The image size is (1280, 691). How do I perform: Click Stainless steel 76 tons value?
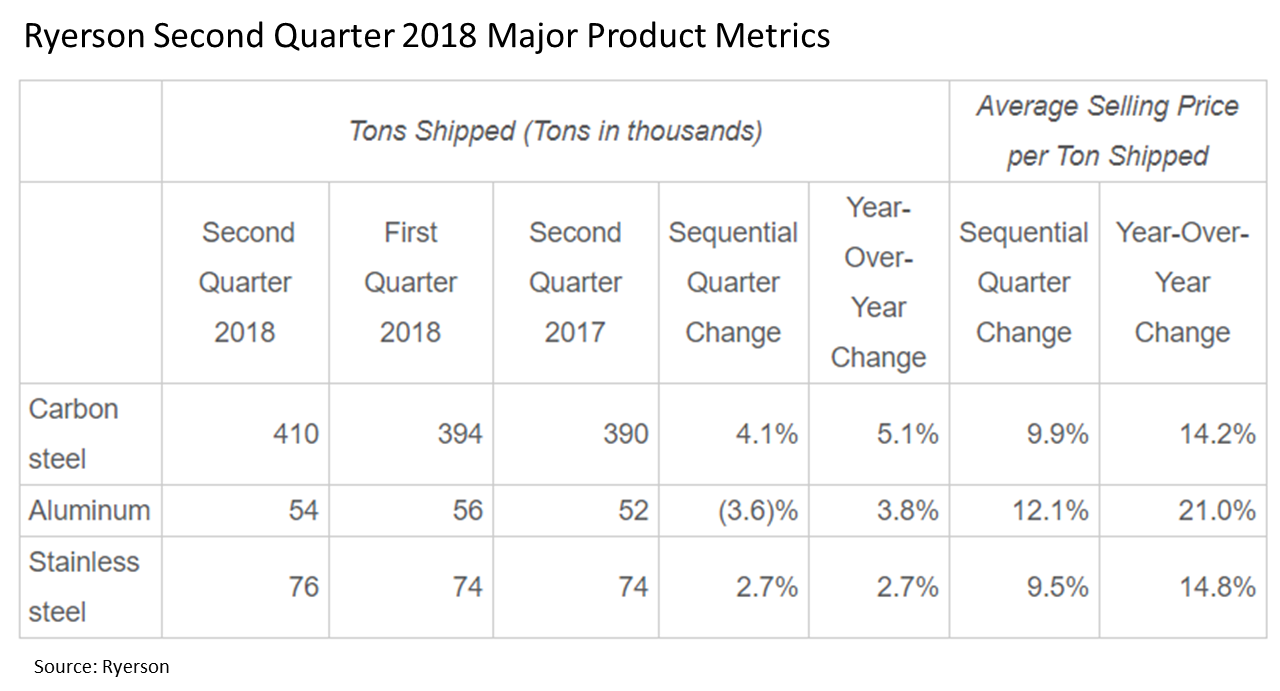303,587
